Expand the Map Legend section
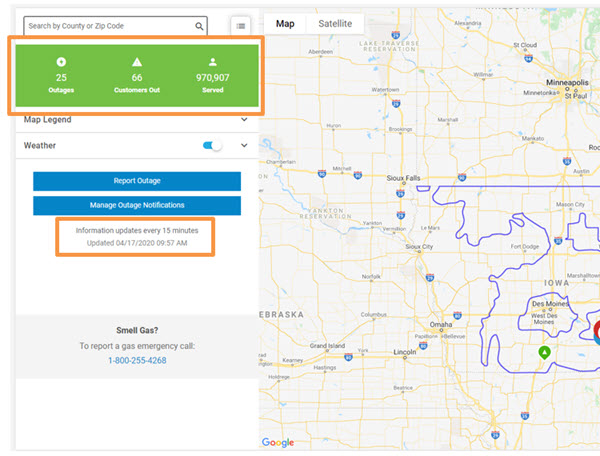600x456 pixels. point(244,119)
